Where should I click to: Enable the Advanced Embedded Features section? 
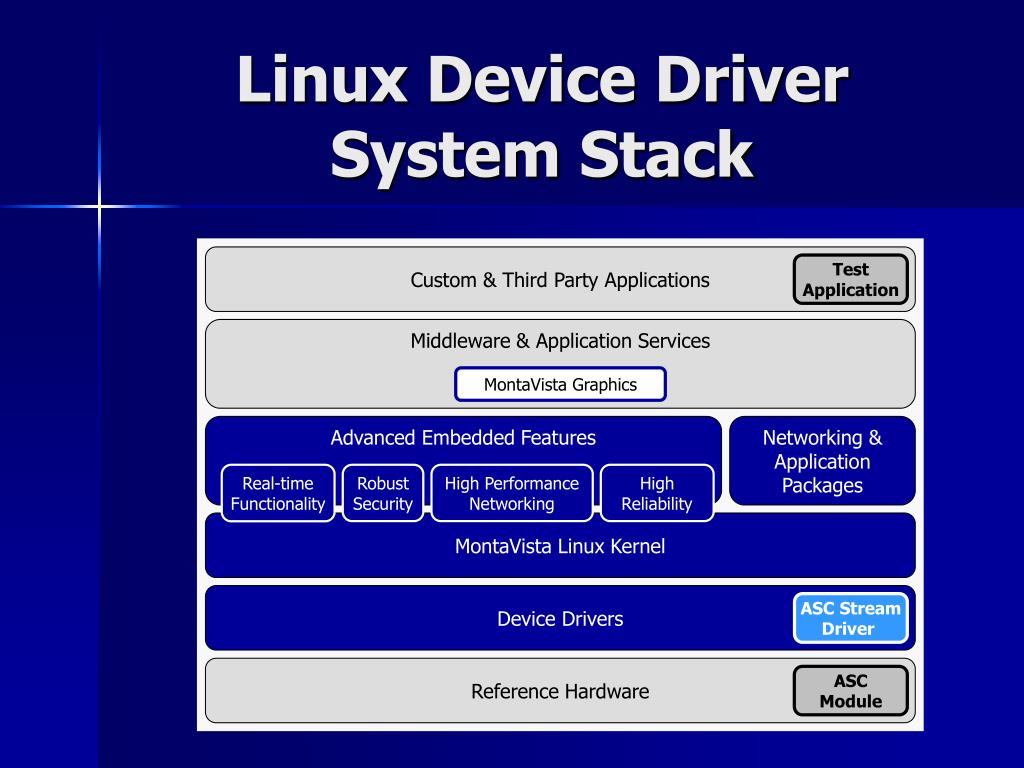tap(462, 437)
